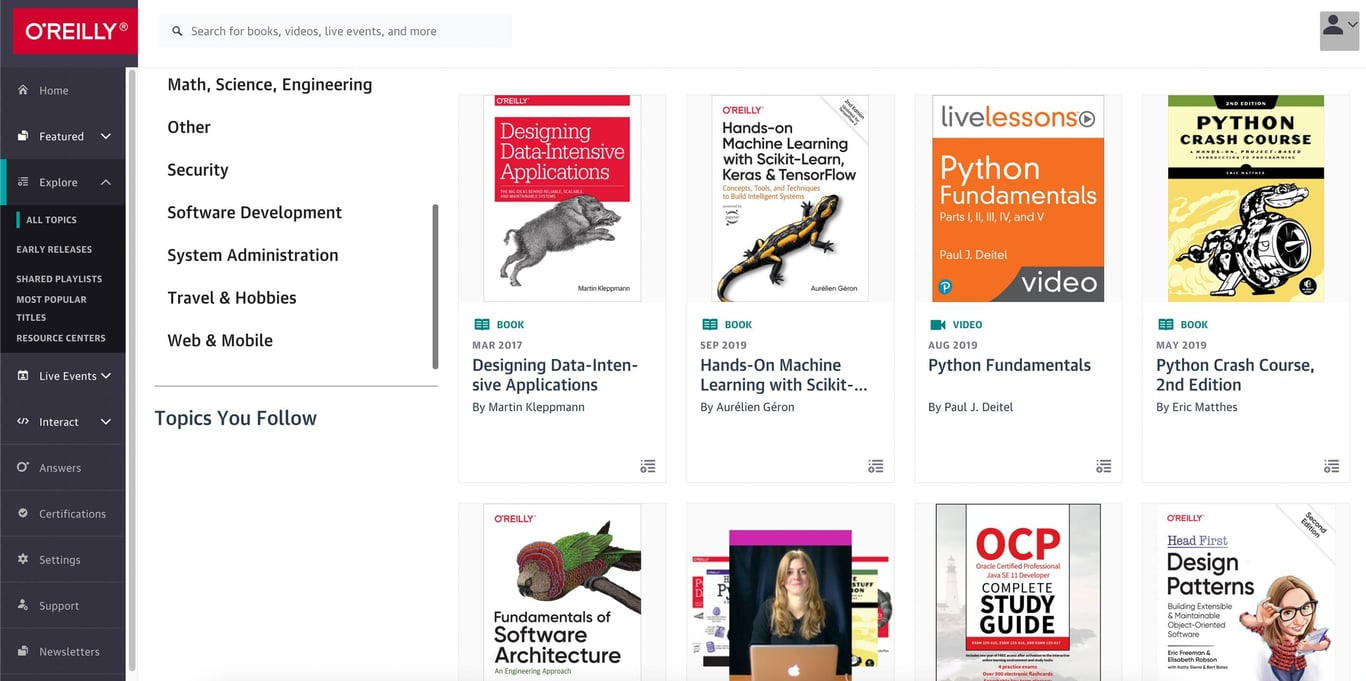1366x681 pixels.
Task: Click title Hands-On Machine Learning with Scikit
Action: 784,375
